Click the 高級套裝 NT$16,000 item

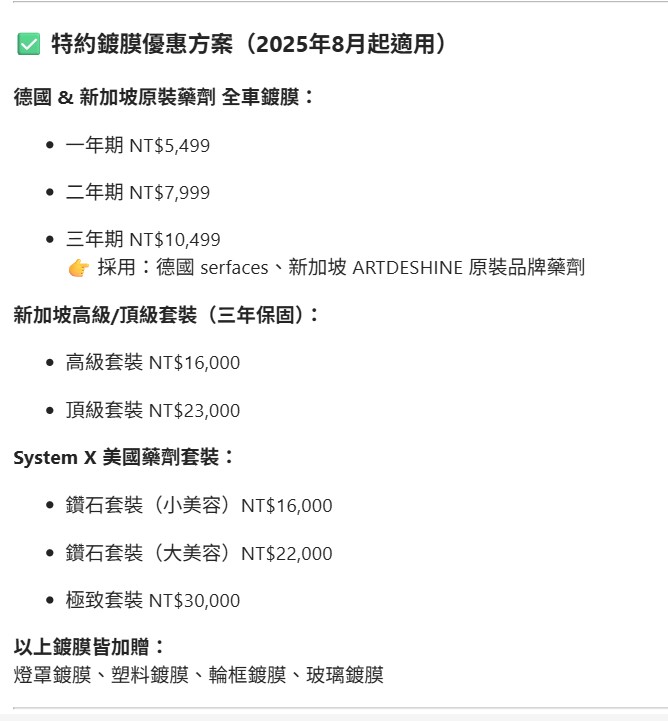pos(152,363)
